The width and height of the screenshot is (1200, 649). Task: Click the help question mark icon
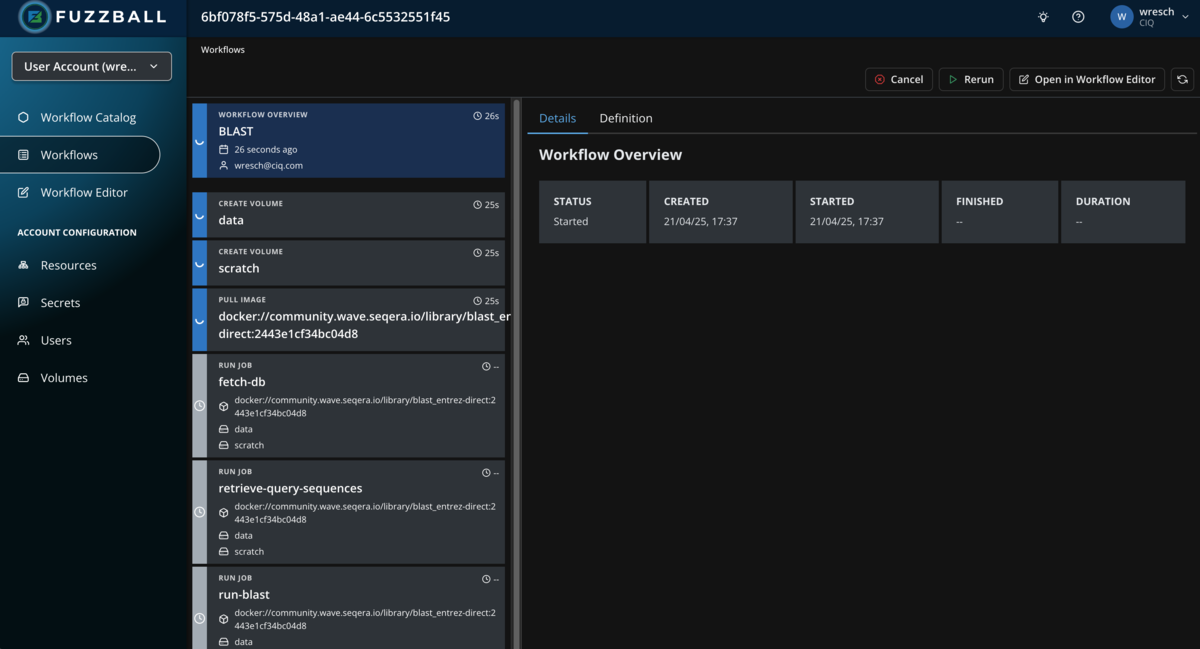(x=1077, y=17)
